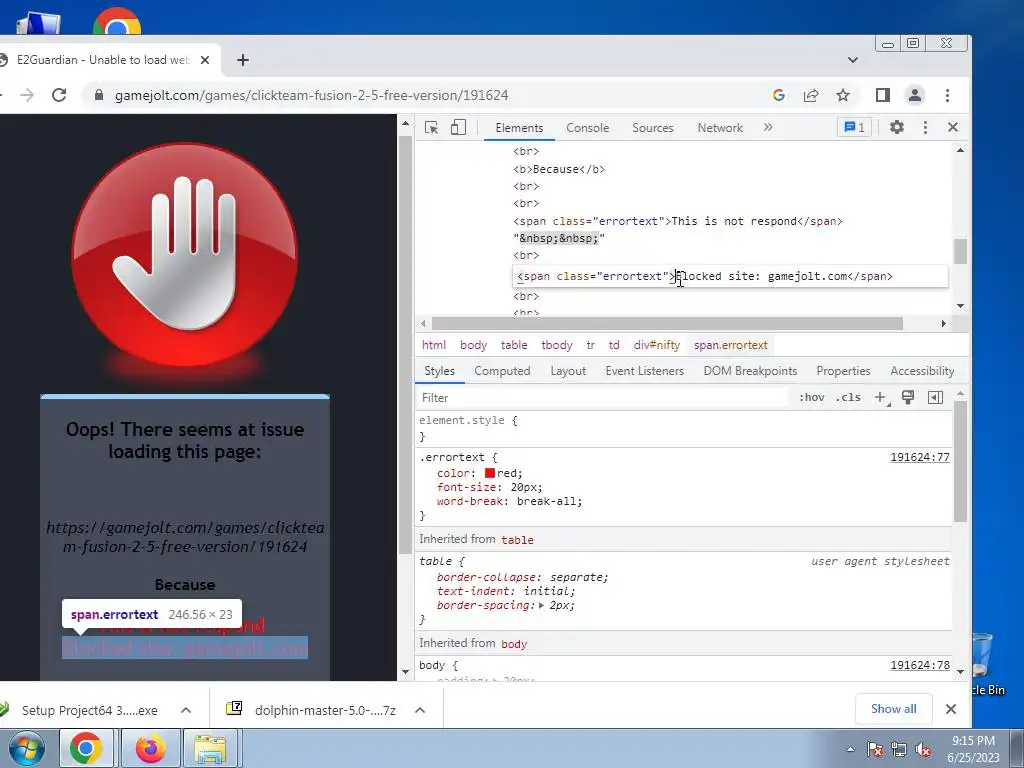Toggle the .cls classes button
The image size is (1024, 768).
(x=848, y=398)
